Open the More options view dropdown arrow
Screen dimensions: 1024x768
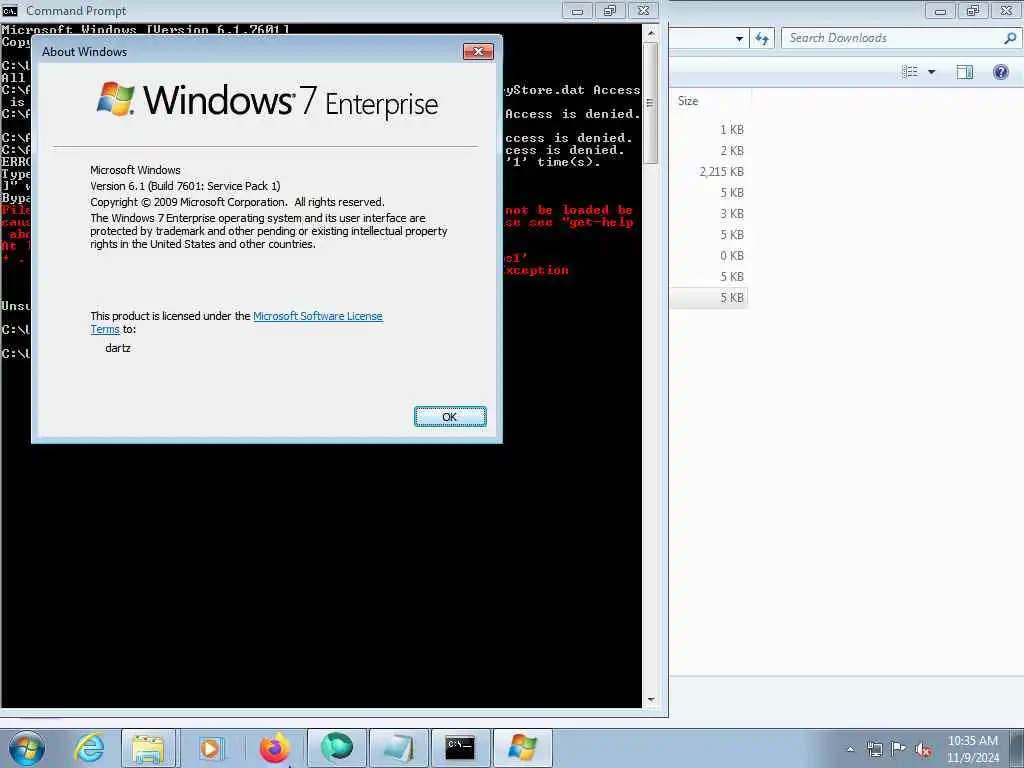pos(932,72)
